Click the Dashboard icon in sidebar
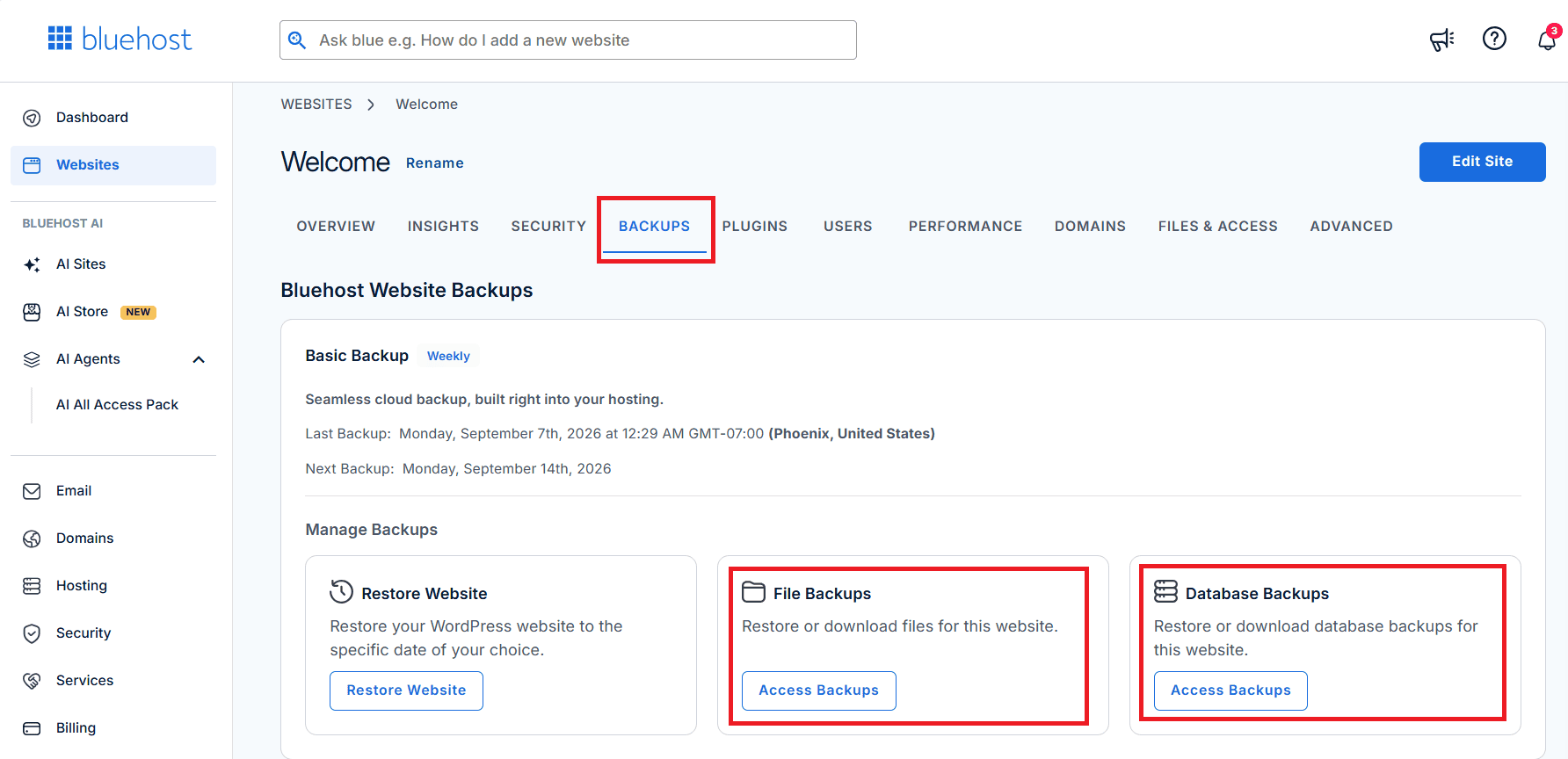The image size is (1568, 759). pyautogui.click(x=32, y=118)
